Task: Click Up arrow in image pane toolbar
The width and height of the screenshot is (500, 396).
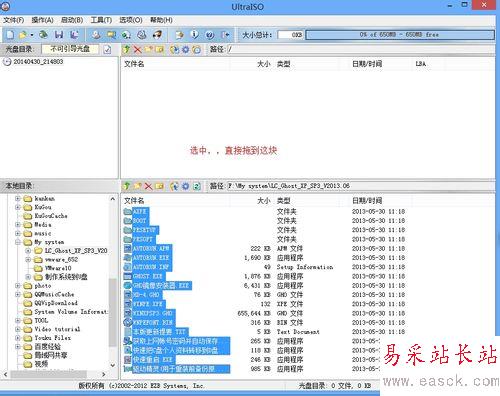Action: 126,50
